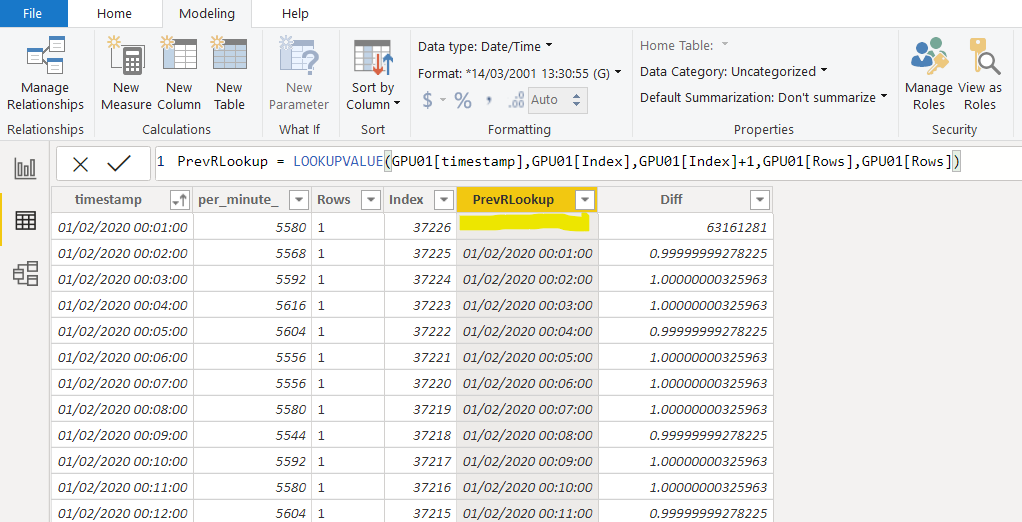The width and height of the screenshot is (1022, 522).
Task: Open filter dropdown on Index column
Action: (444, 200)
